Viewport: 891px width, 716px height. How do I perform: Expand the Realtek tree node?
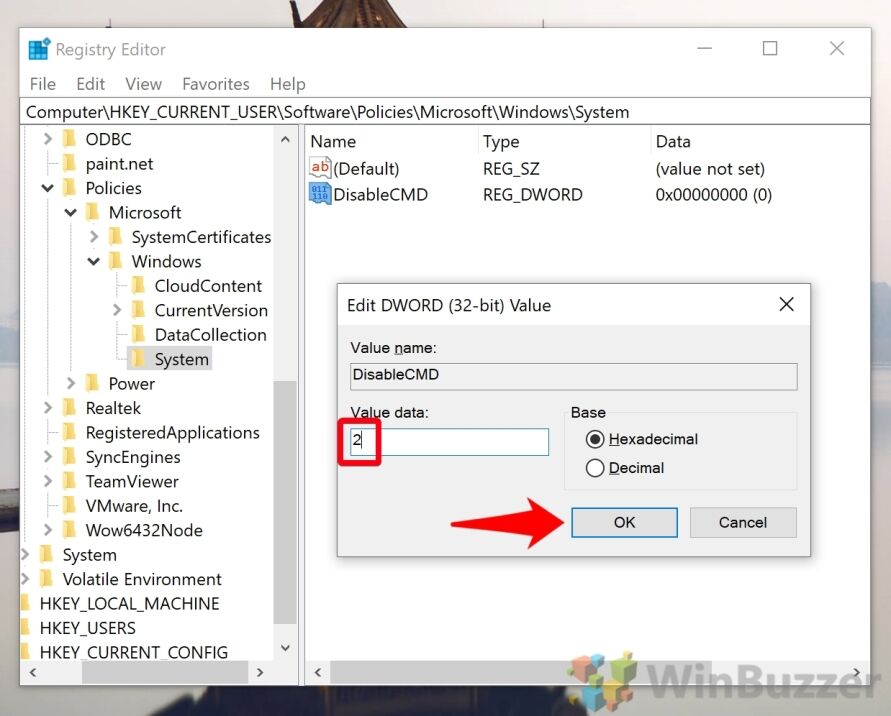[48, 407]
